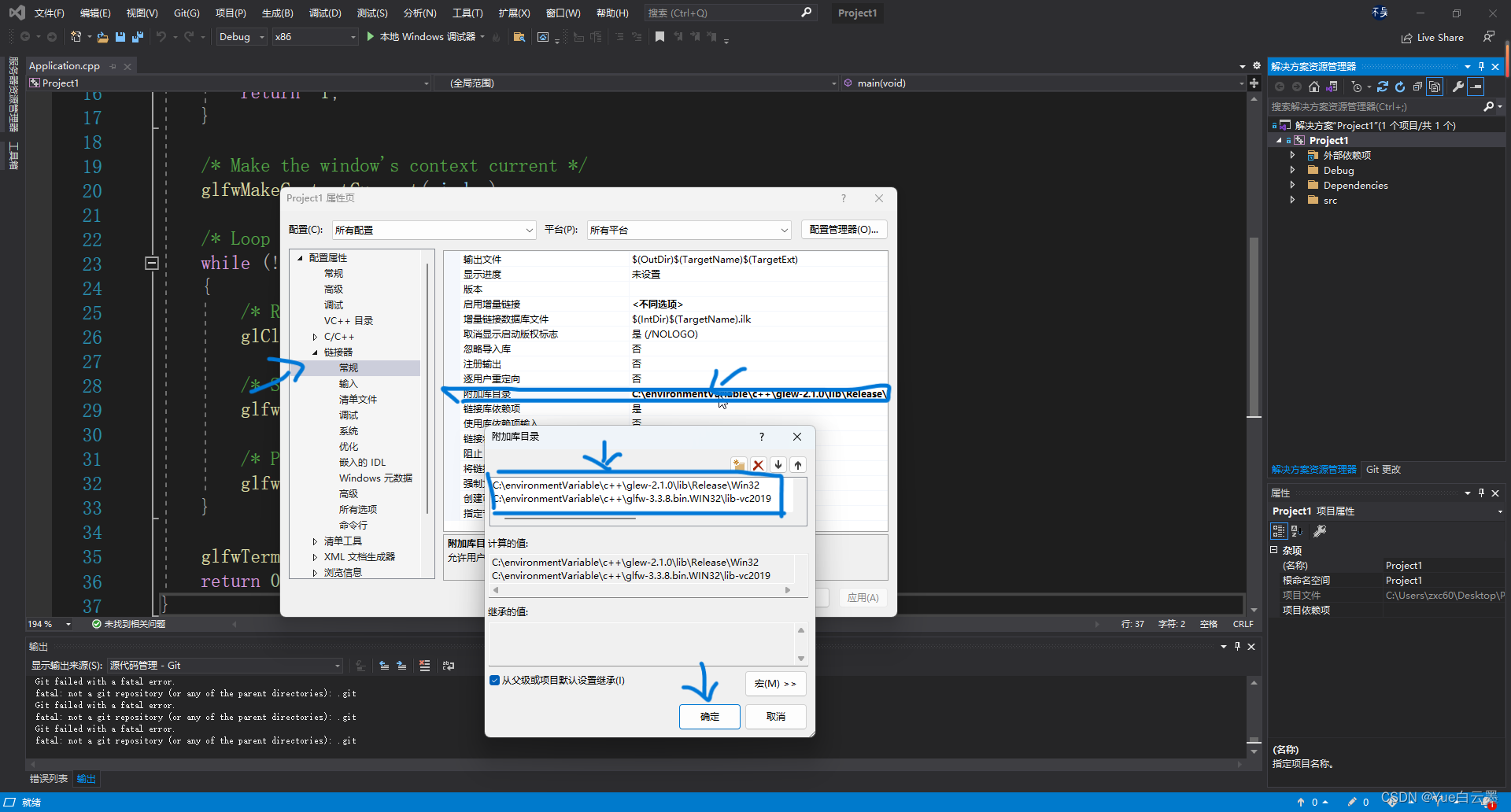Pin the Application.cpp tab

(113, 66)
